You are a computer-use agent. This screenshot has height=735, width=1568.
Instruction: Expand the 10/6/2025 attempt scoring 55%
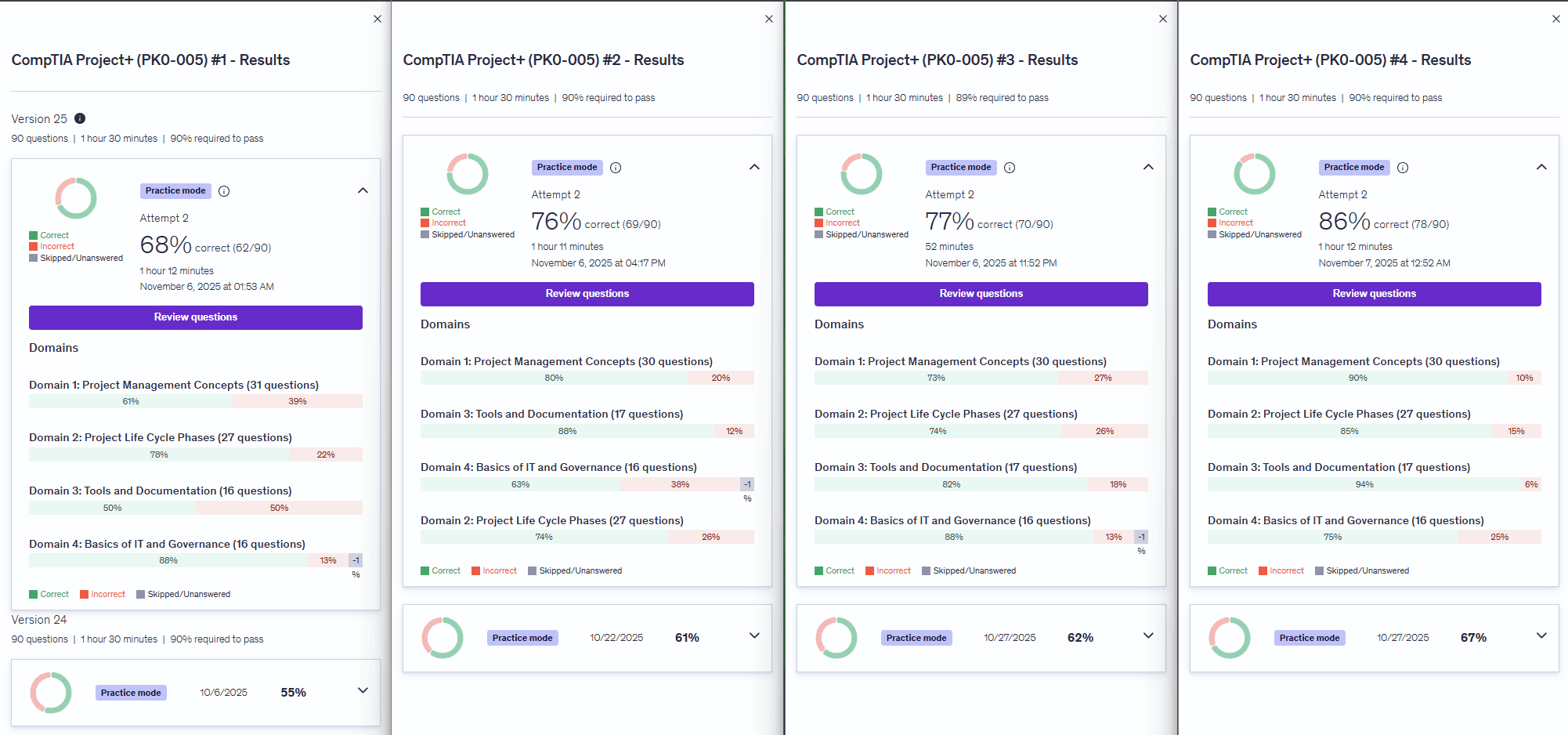[363, 690]
